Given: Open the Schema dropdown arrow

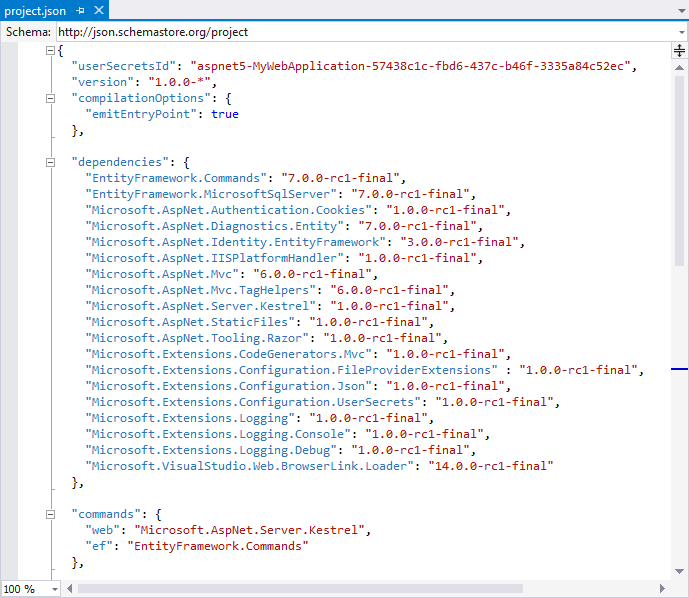Looking at the screenshot, I should click(680, 31).
